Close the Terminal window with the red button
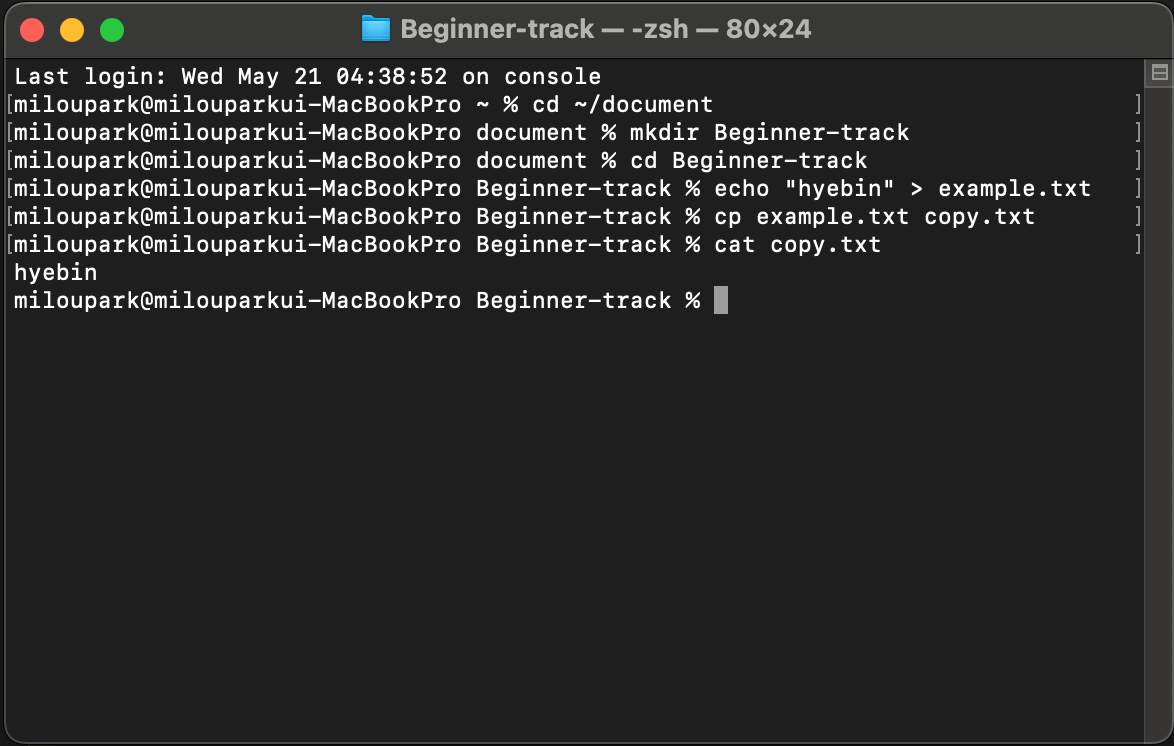 pos(32,30)
